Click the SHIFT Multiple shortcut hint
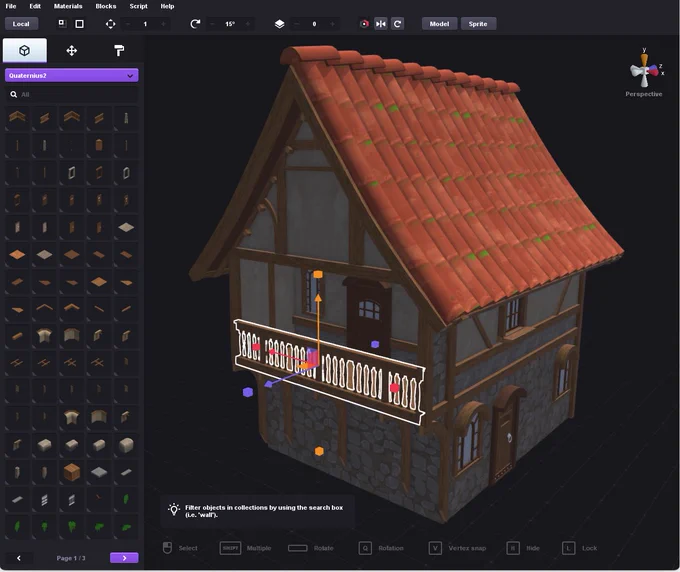Image resolution: width=680 pixels, height=572 pixels. tap(245, 548)
